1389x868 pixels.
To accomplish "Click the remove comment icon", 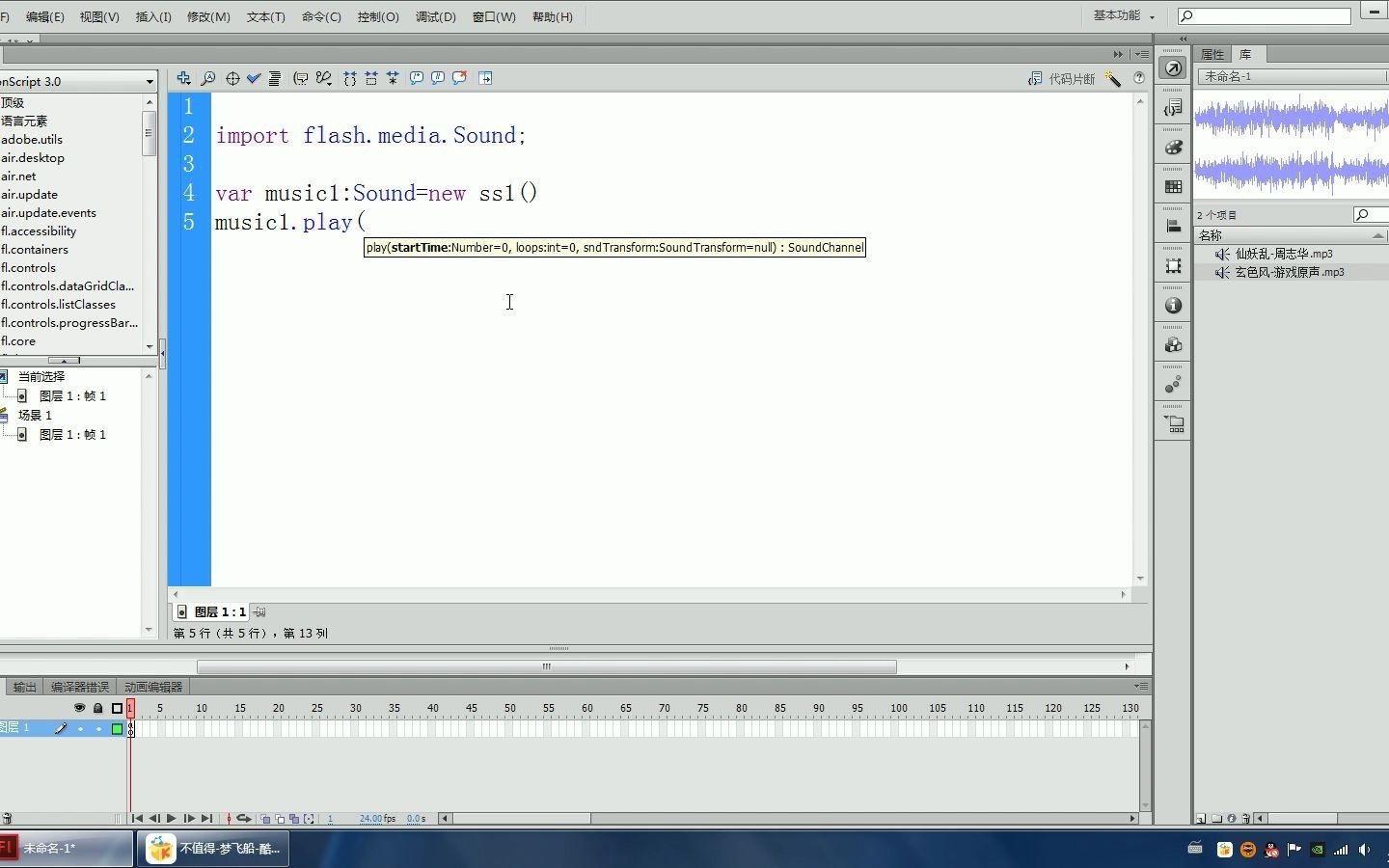I will pos(460,78).
